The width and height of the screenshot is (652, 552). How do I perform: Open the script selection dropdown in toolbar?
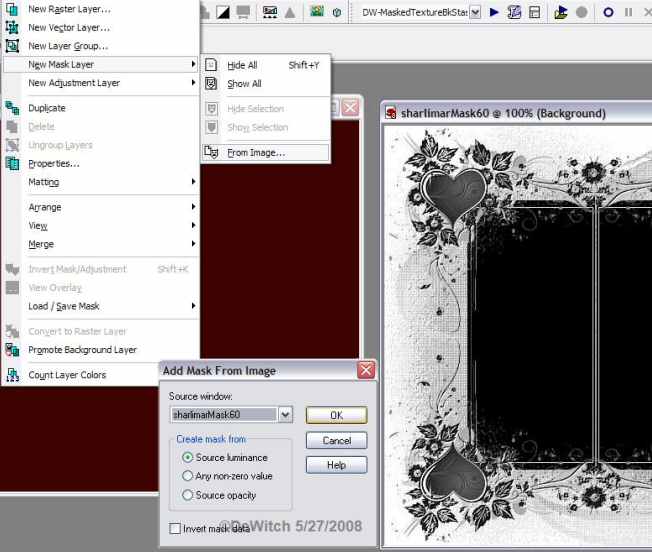tap(474, 12)
